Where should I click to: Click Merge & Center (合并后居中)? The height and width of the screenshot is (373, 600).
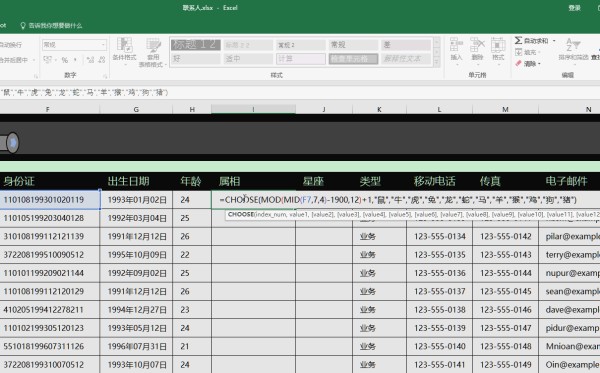tap(14, 60)
